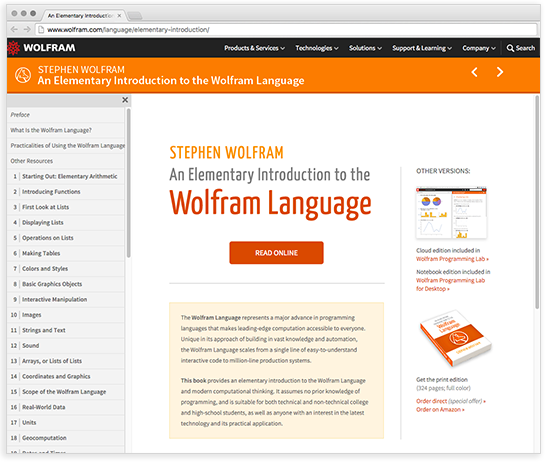The width and height of the screenshot is (545, 462).
Task: Click the orange banner book title
Action: (171, 80)
